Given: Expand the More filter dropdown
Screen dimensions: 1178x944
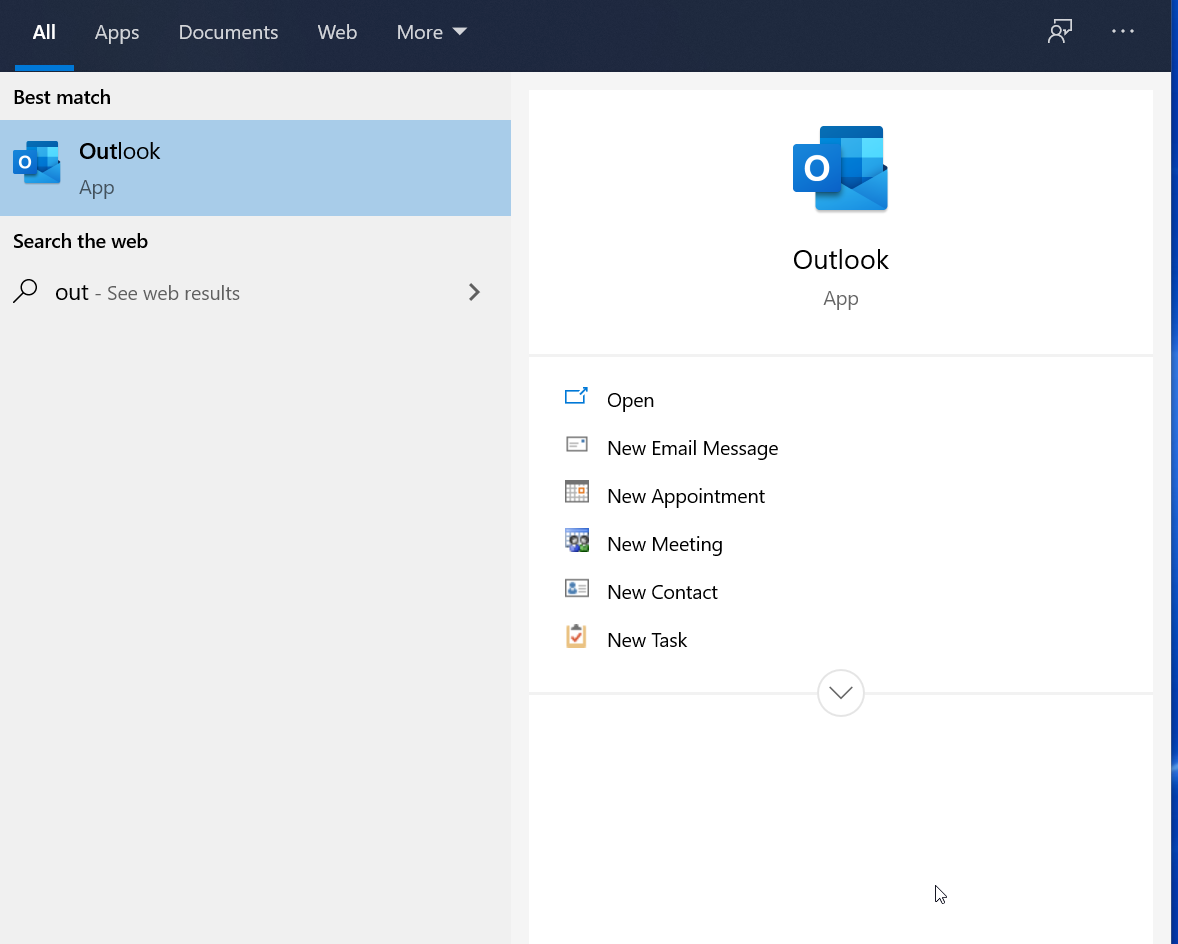Looking at the screenshot, I should coord(431,32).
